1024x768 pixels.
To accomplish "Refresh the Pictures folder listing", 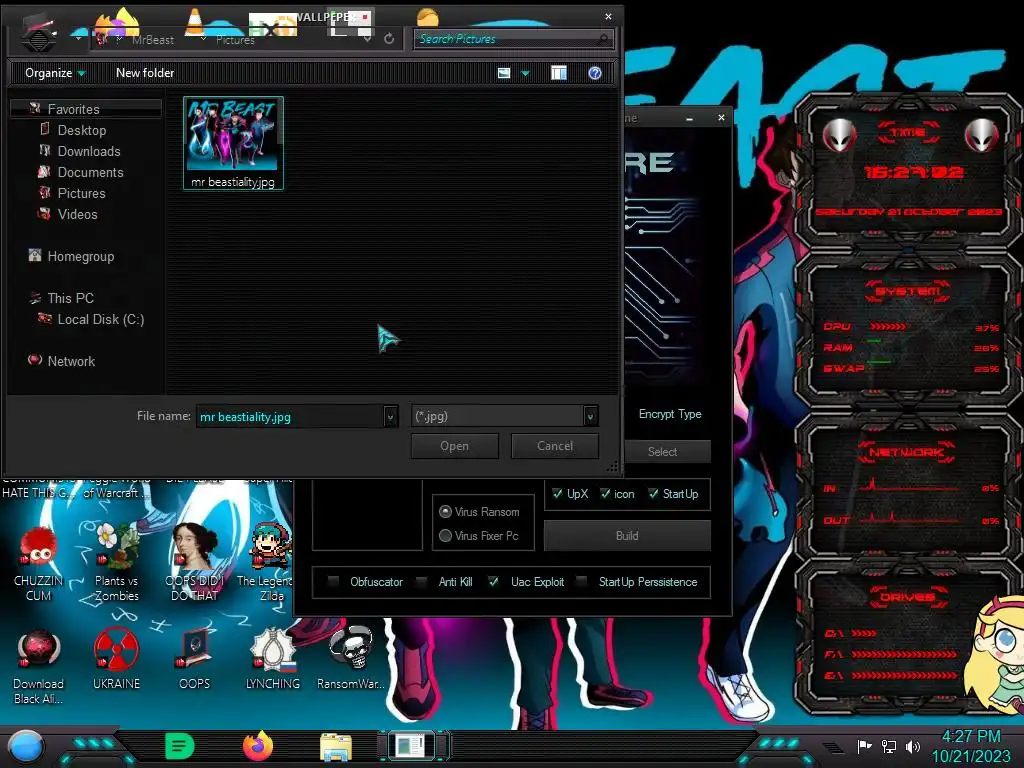I will pos(389,39).
